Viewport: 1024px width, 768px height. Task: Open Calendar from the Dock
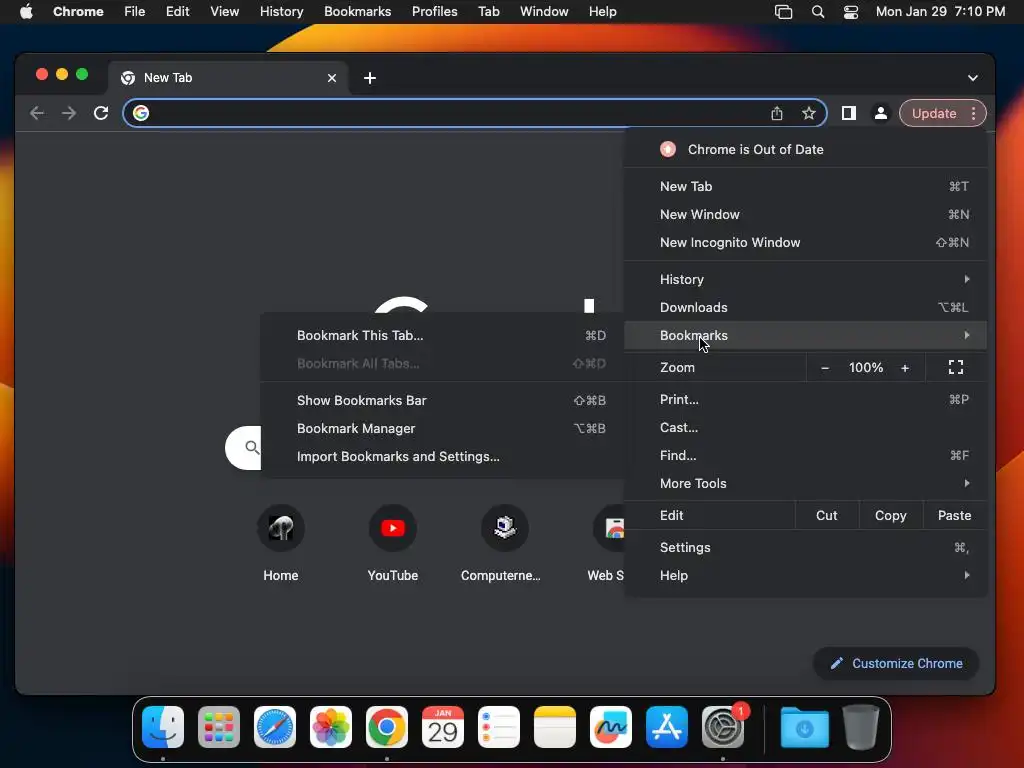[x=443, y=727]
